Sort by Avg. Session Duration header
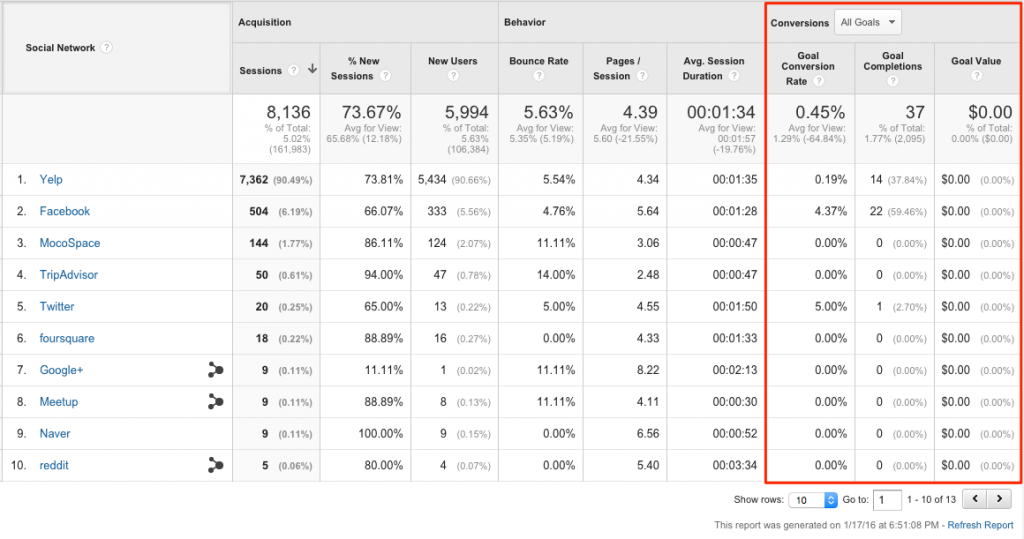The height and width of the screenshot is (539, 1024). (713, 68)
